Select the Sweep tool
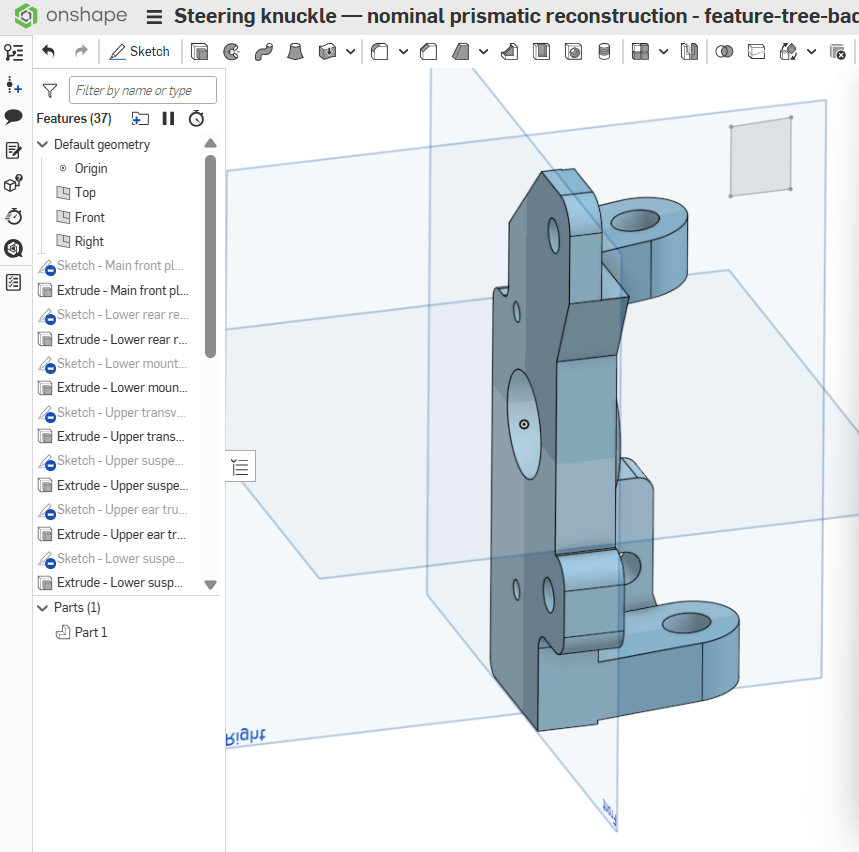This screenshot has width=859, height=852. [264, 52]
